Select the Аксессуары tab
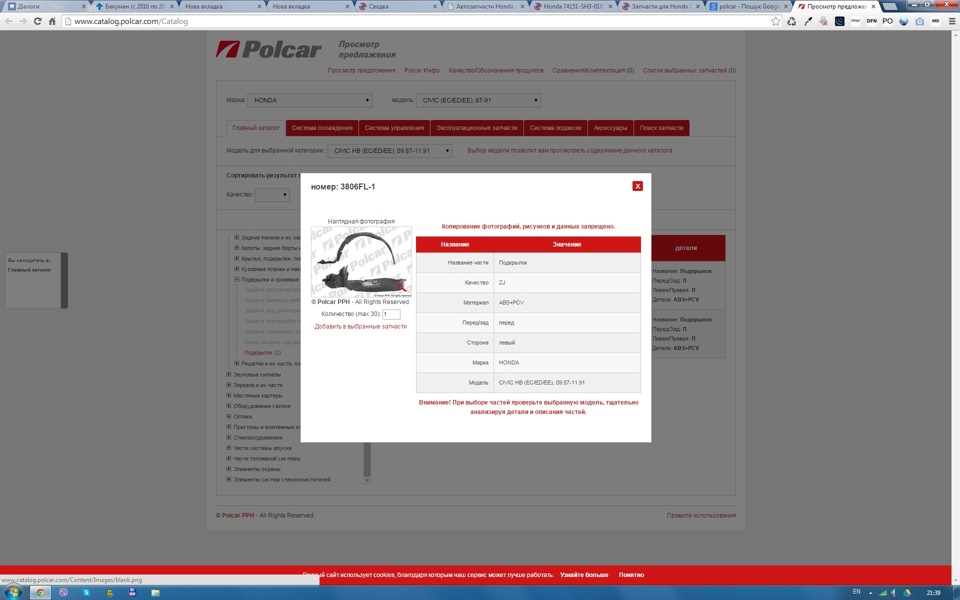This screenshot has height=600, width=960. coord(610,128)
